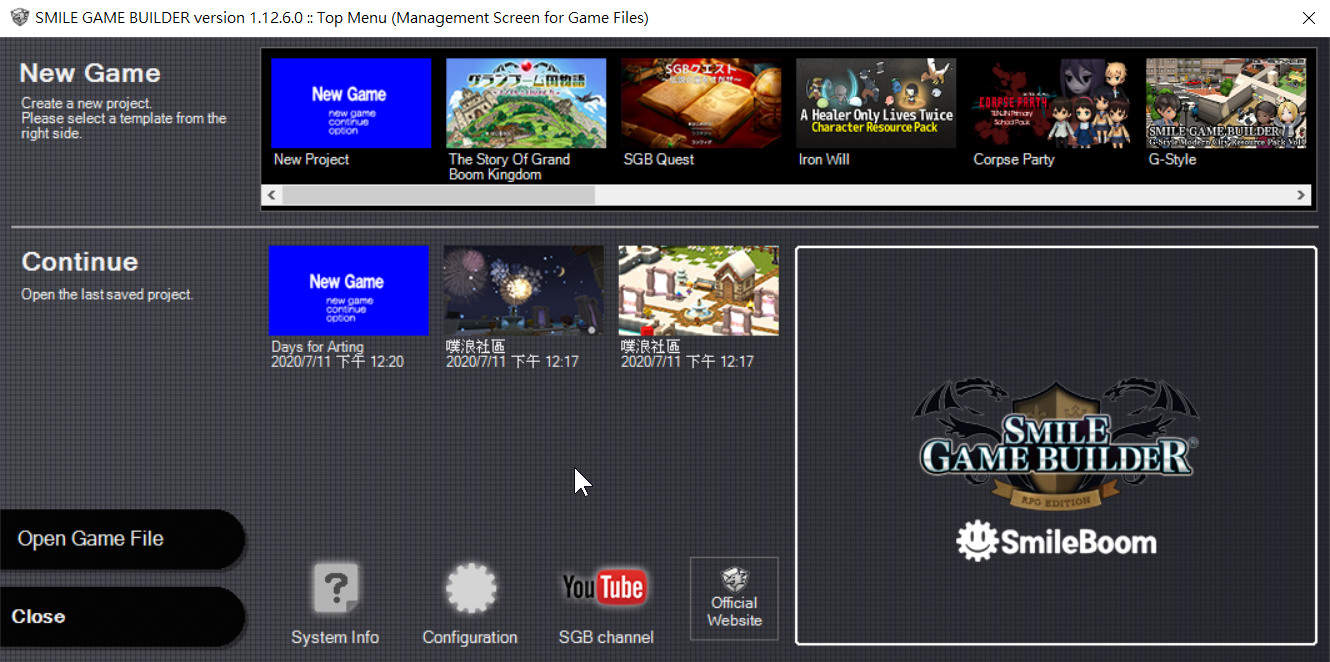Select The Story Of Grand Boom Kingdom template
The image size is (1330, 662).
pyautogui.click(x=526, y=103)
